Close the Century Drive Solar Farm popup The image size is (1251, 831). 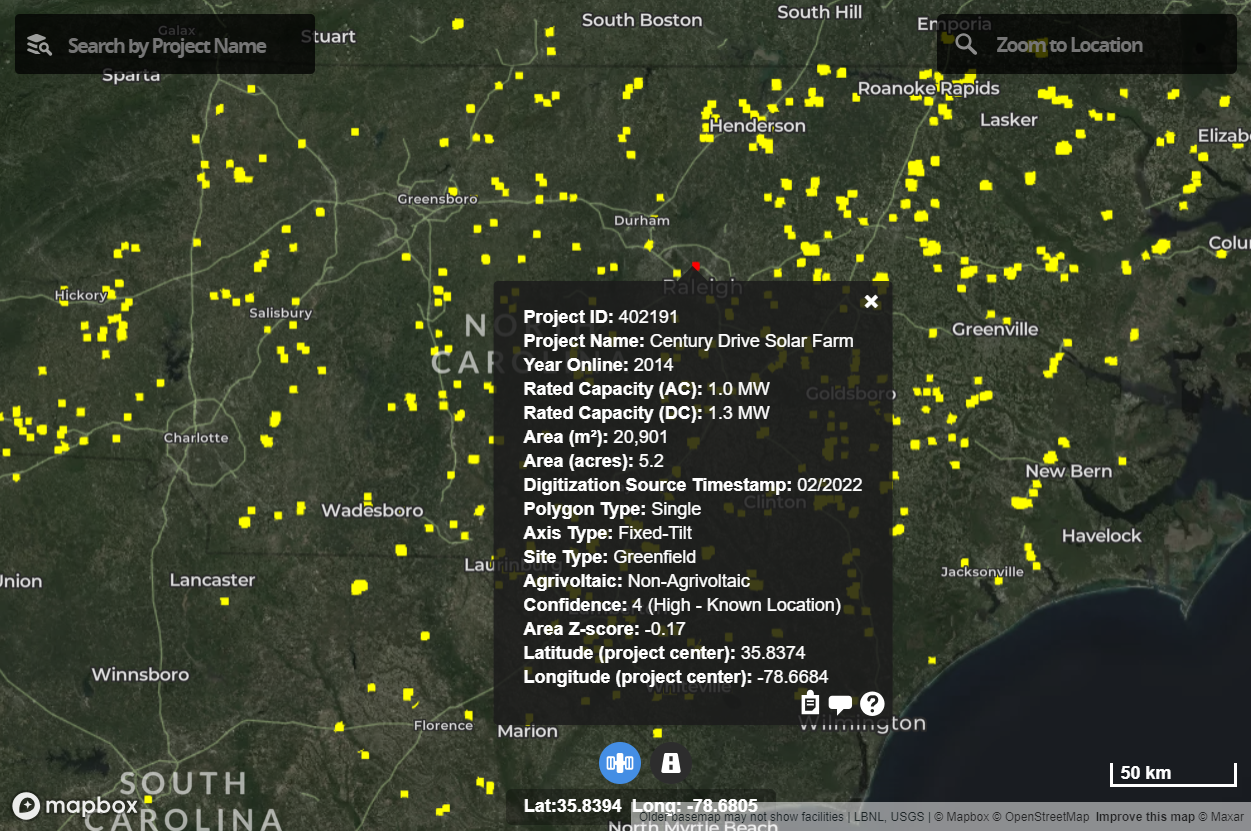[871, 301]
